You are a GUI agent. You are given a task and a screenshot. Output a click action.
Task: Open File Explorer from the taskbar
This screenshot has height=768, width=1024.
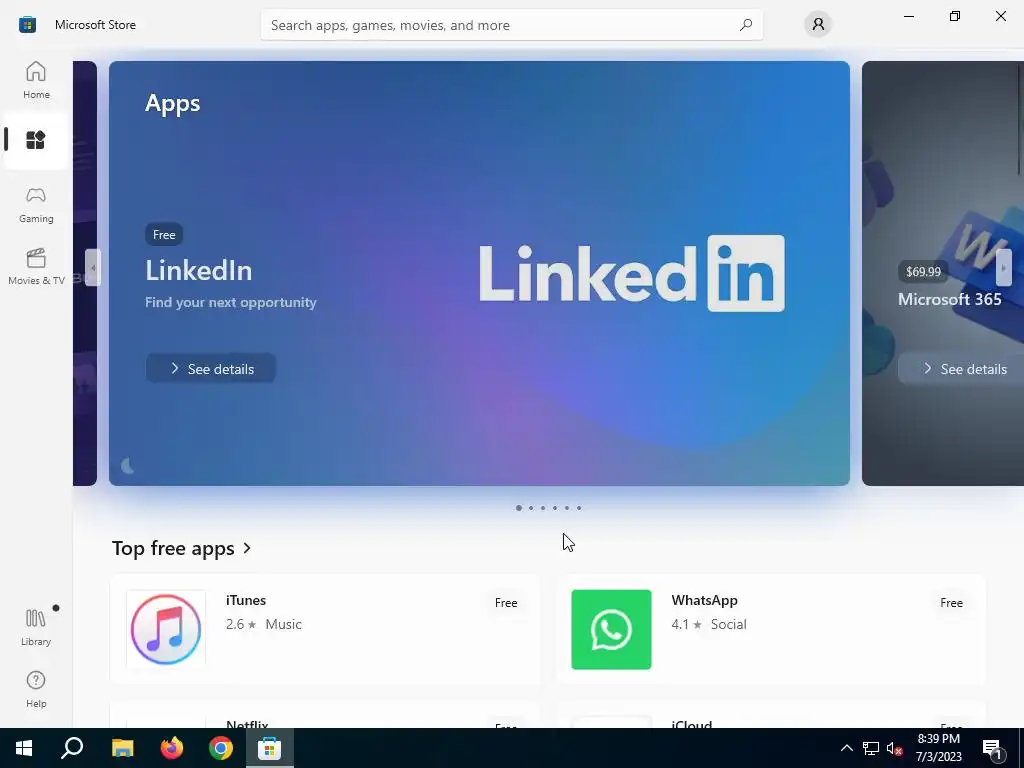(122, 748)
